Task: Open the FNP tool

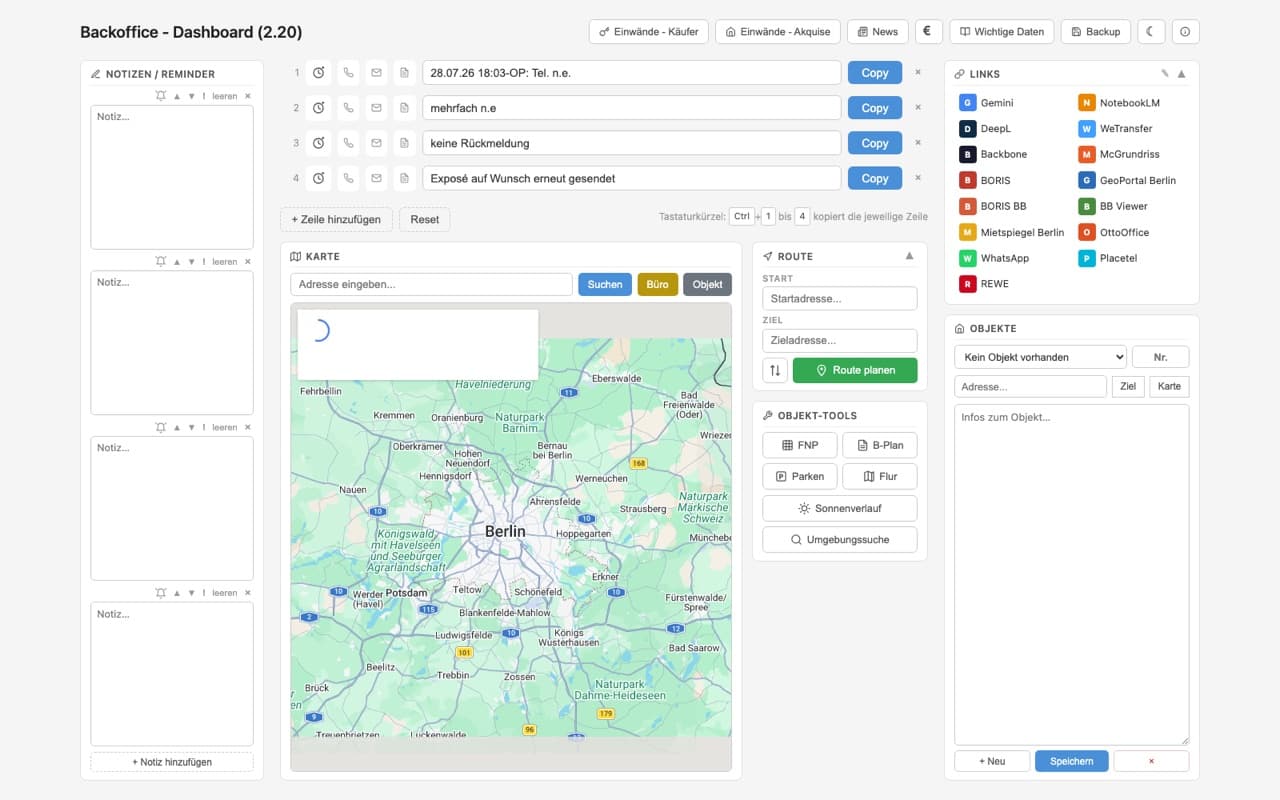Action: pyautogui.click(x=800, y=445)
